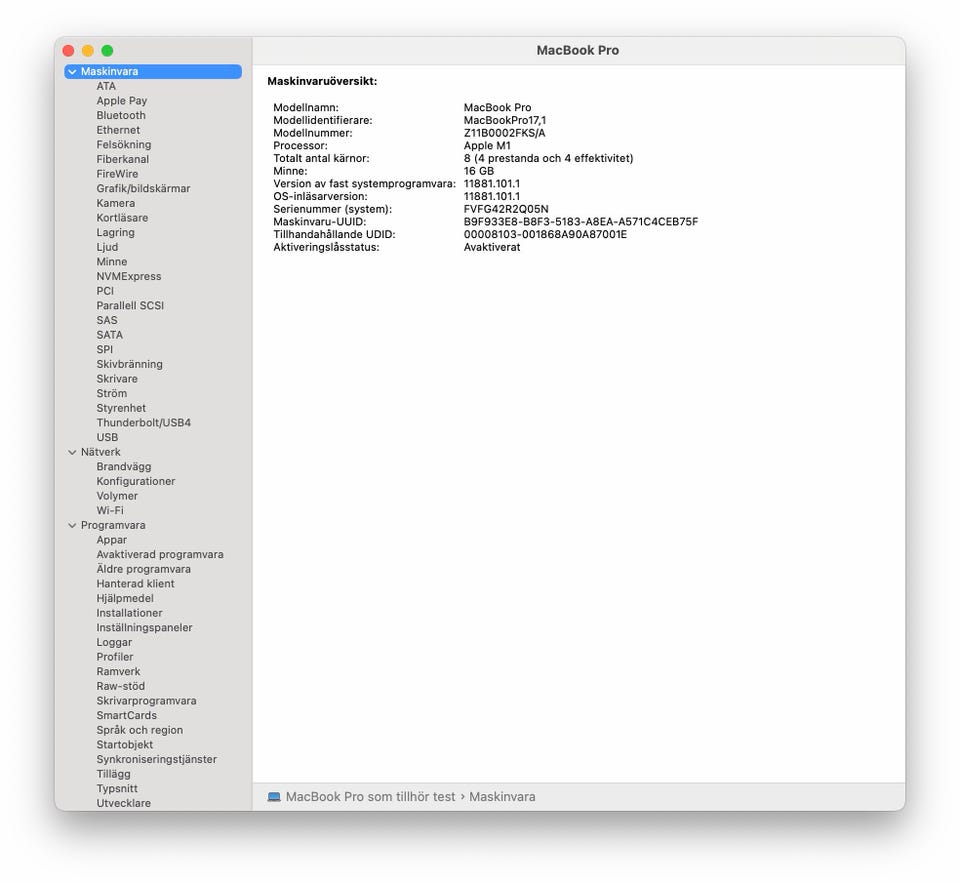Viewport: 960px width, 883px height.
Task: Select Ethernet hardware entry
Action: (118, 130)
